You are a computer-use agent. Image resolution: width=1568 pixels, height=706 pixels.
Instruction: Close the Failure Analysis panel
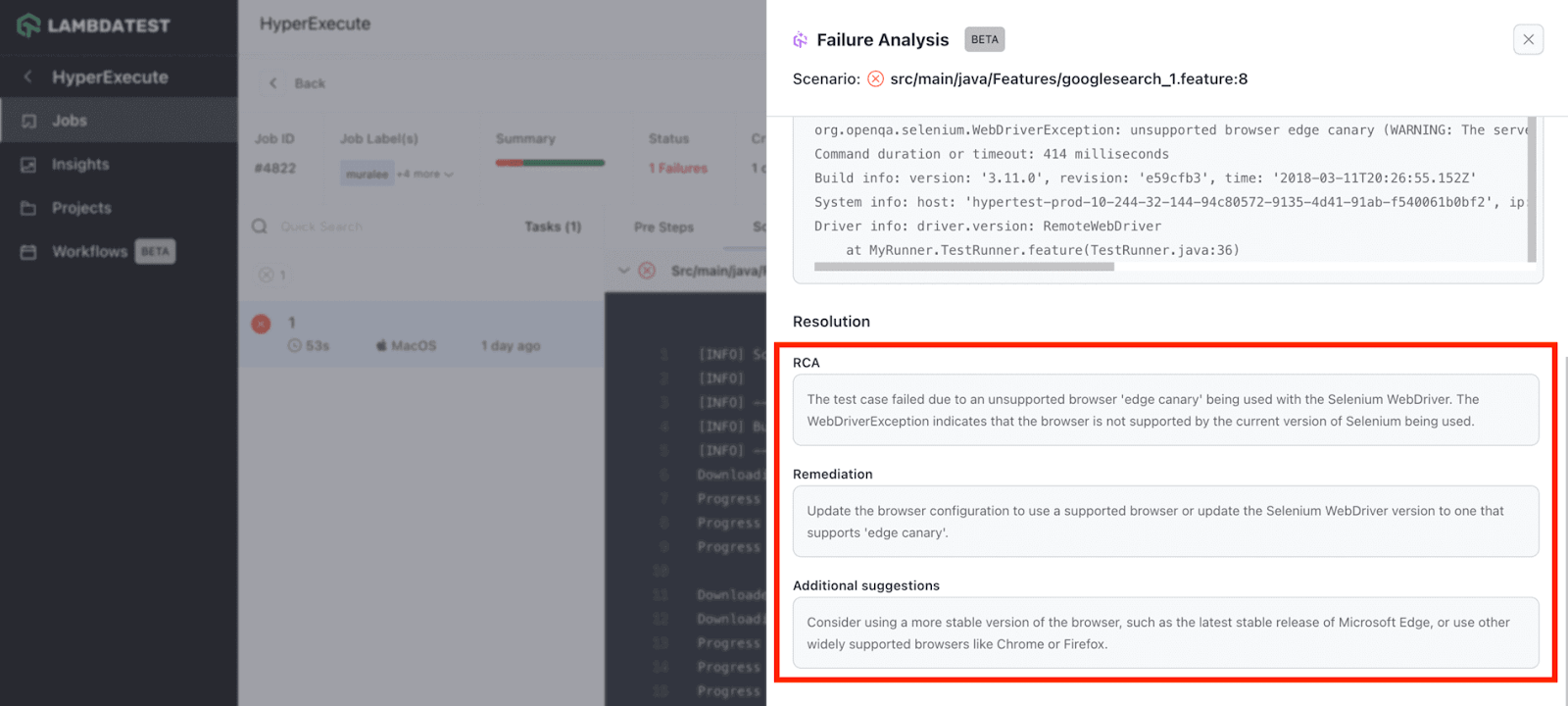(1528, 39)
